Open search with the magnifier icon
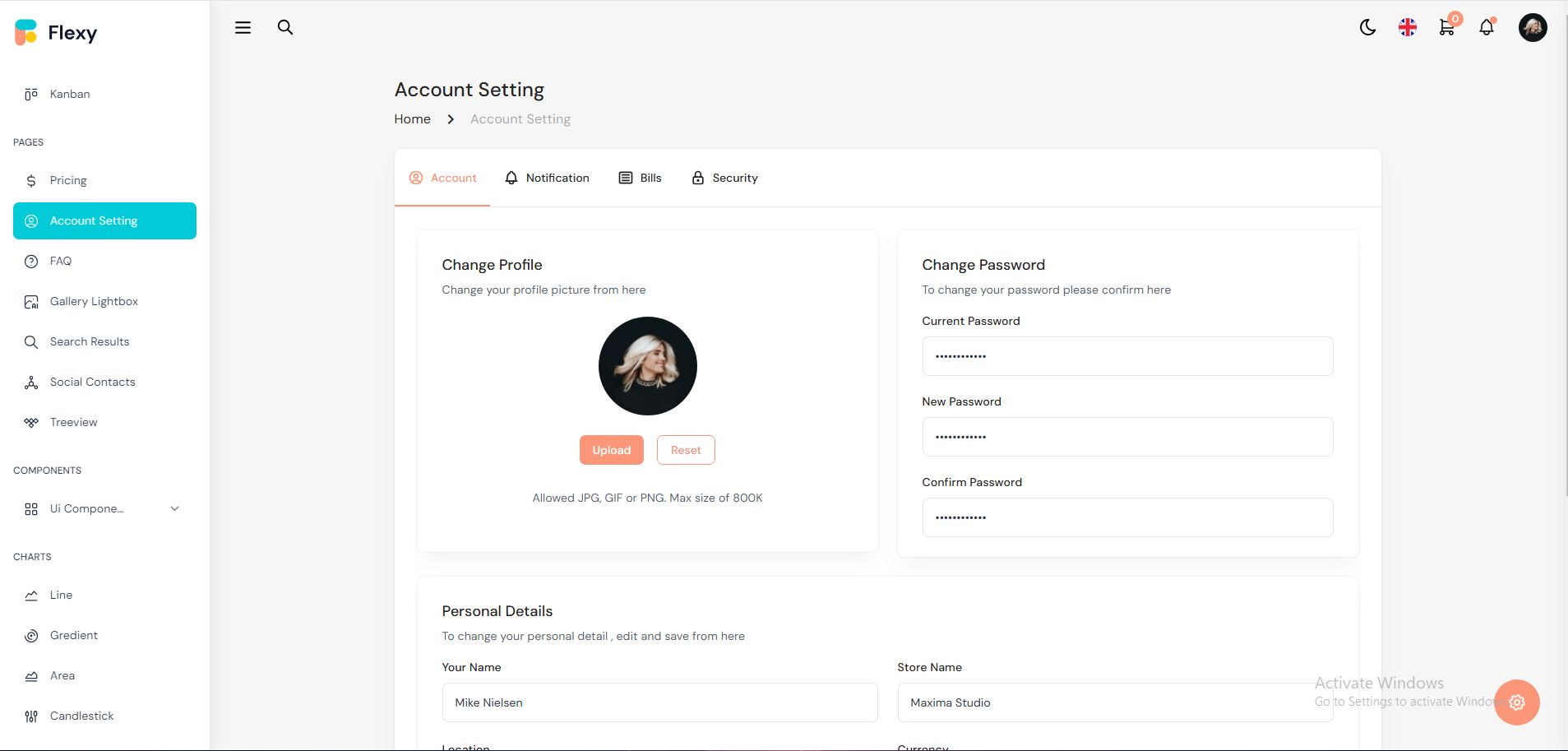 pyautogui.click(x=285, y=28)
